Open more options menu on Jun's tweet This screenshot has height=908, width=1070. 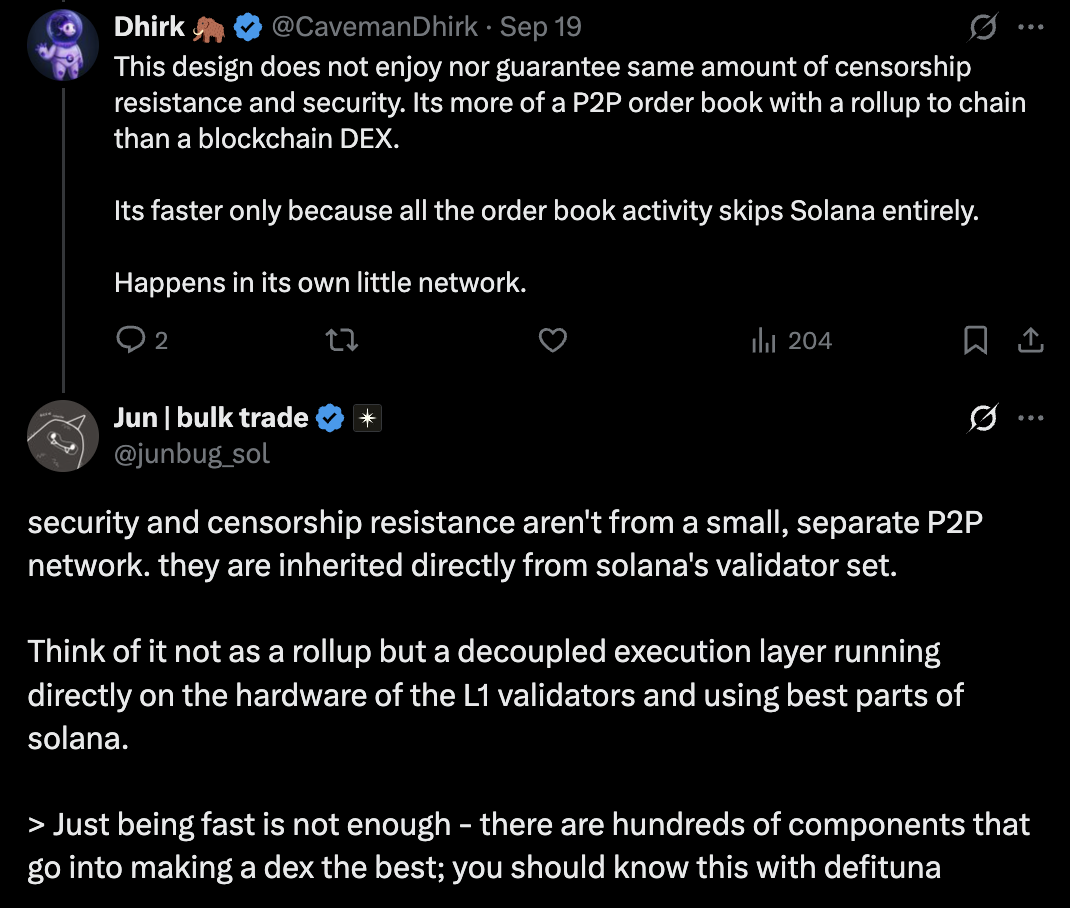1030,419
